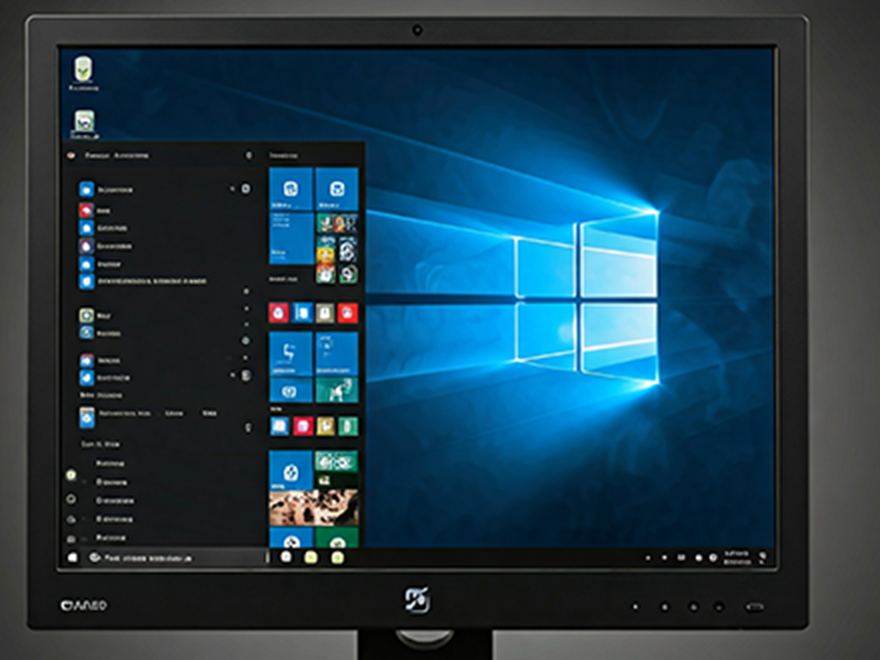The width and height of the screenshot is (880, 660).
Task: Click the Windows Start button on the taskbar
Action: tap(72, 557)
